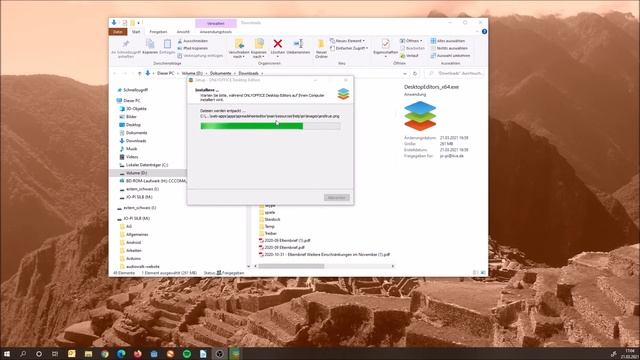The image size is (640, 360).
Task: Switch to the Ansicht ribbon tab
Action: click(x=183, y=32)
